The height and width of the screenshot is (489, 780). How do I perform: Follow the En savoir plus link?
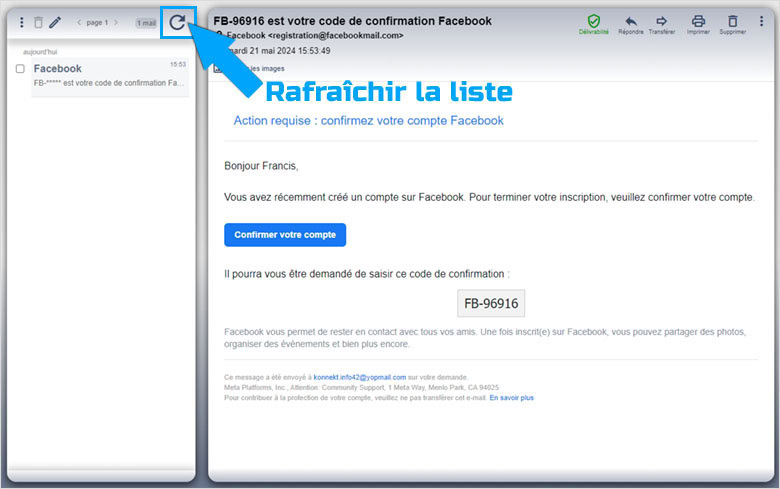[x=511, y=398]
